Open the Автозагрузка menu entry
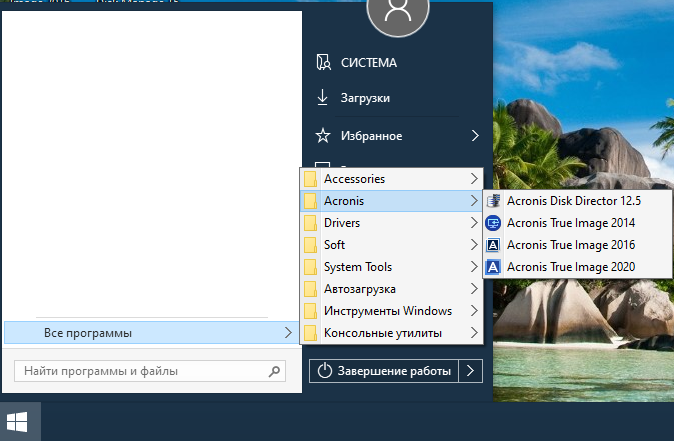Image resolution: width=674 pixels, height=441 pixels. (392, 289)
